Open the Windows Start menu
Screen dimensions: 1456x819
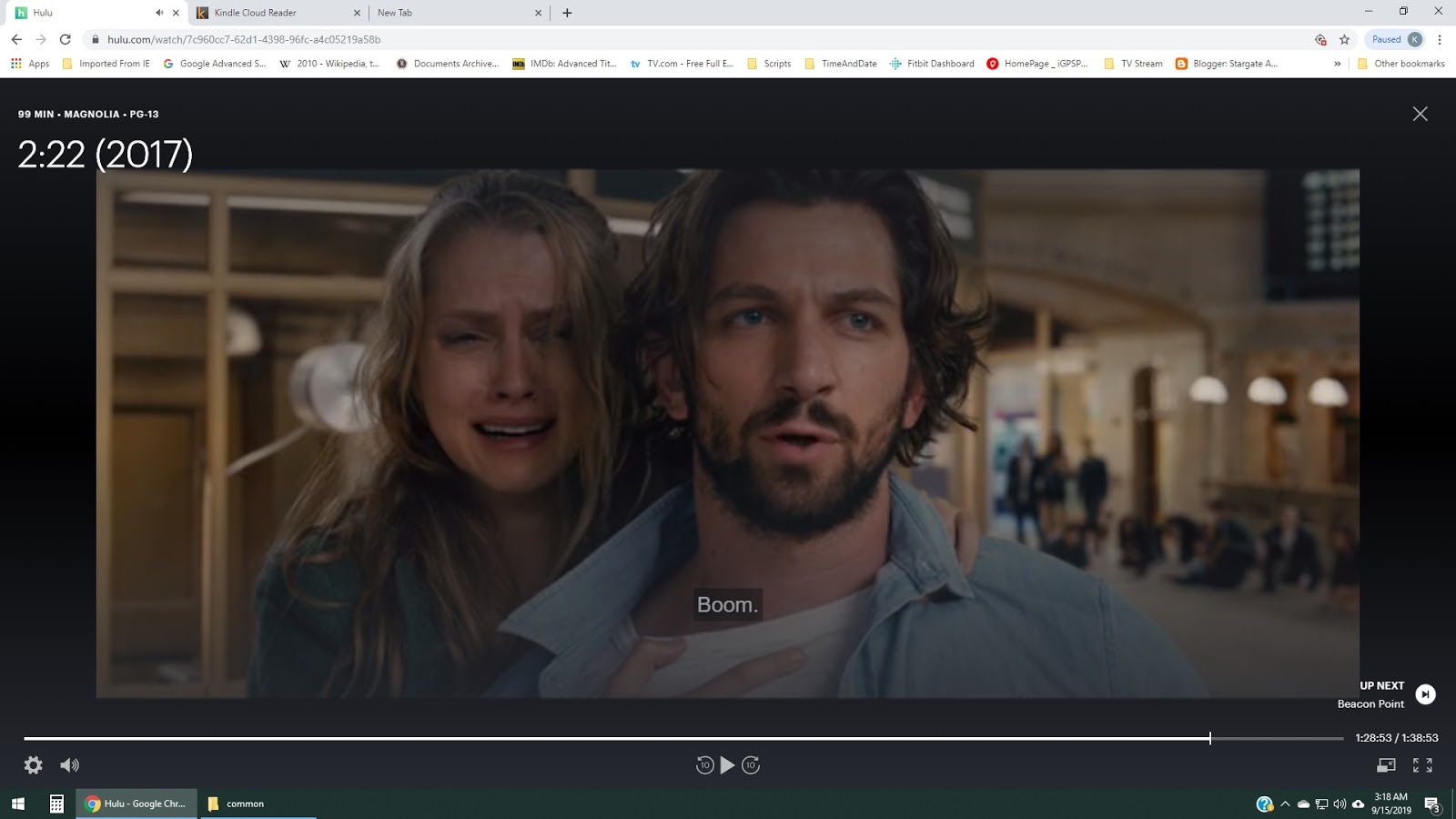18,804
